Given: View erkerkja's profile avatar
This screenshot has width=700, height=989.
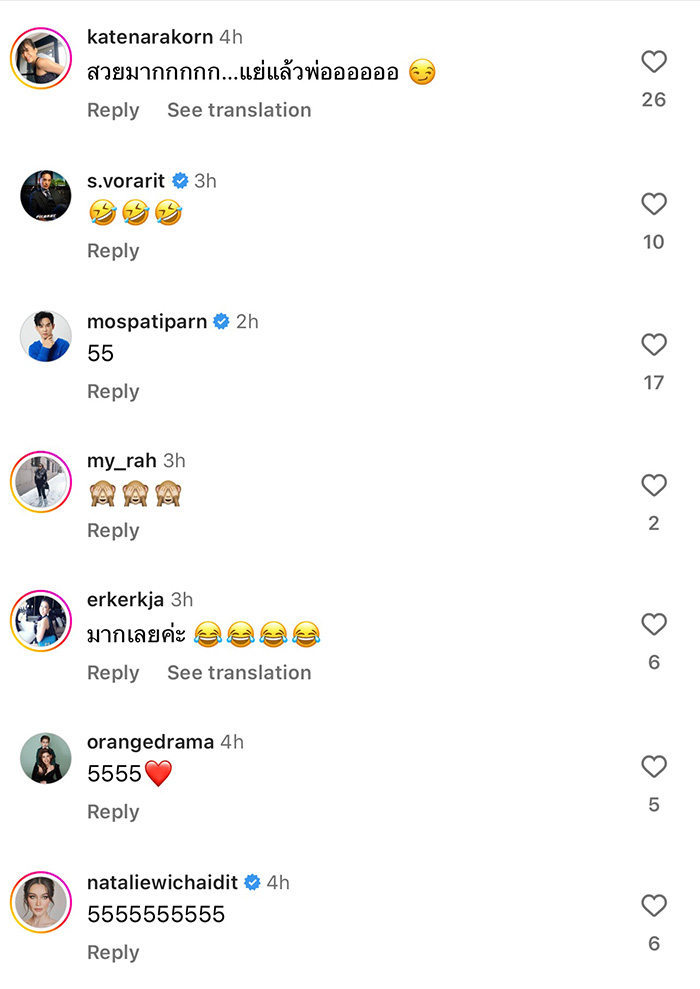Looking at the screenshot, I should [41, 620].
